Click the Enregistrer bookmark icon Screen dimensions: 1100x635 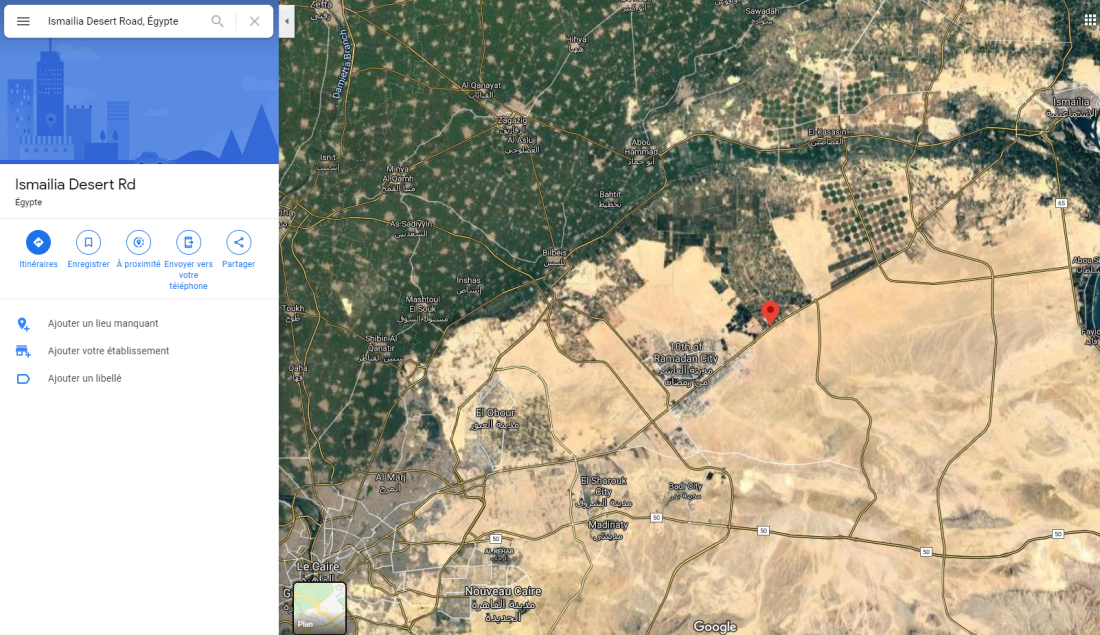(x=88, y=242)
